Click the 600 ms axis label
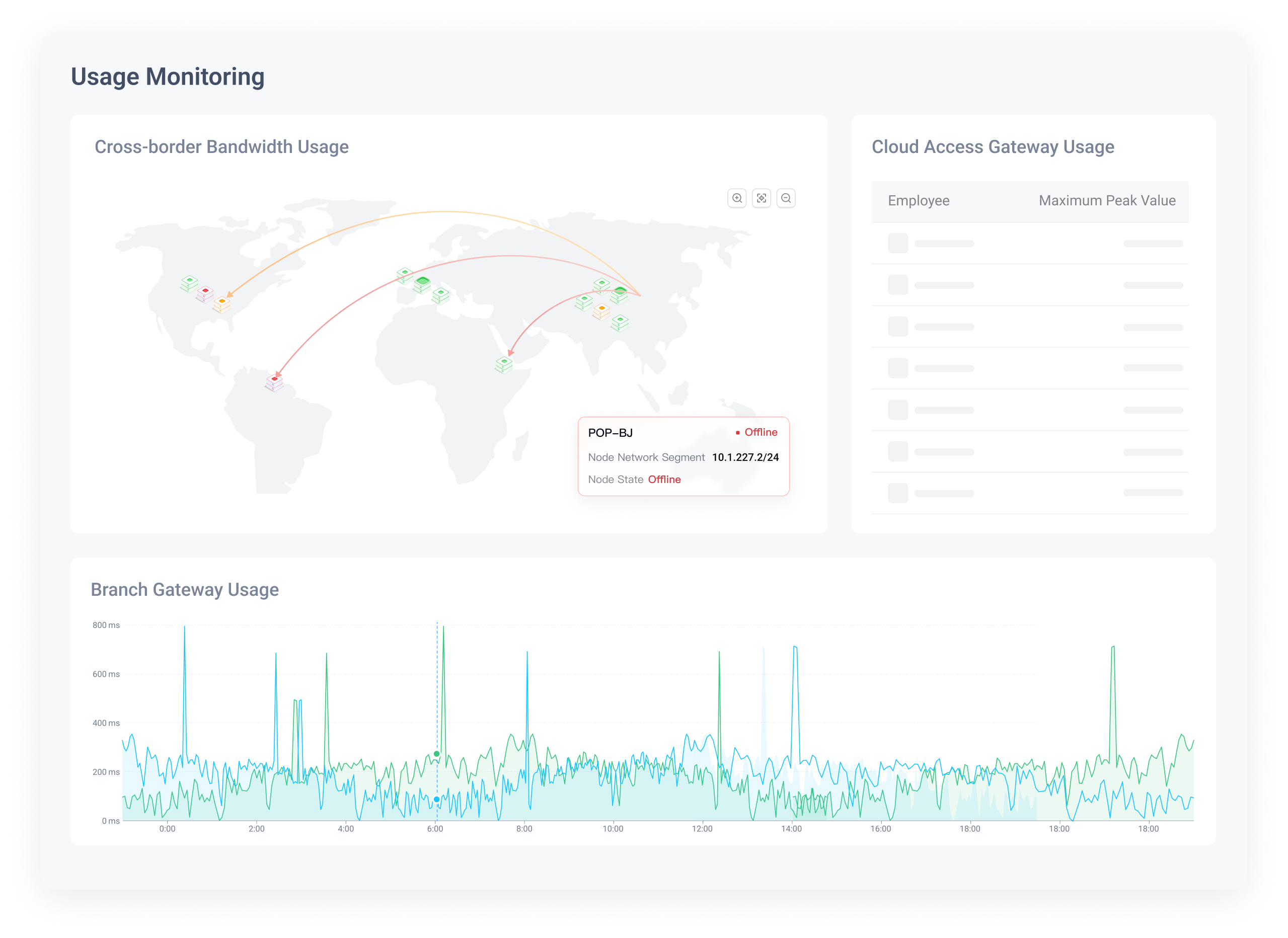1288x938 pixels. point(106,674)
